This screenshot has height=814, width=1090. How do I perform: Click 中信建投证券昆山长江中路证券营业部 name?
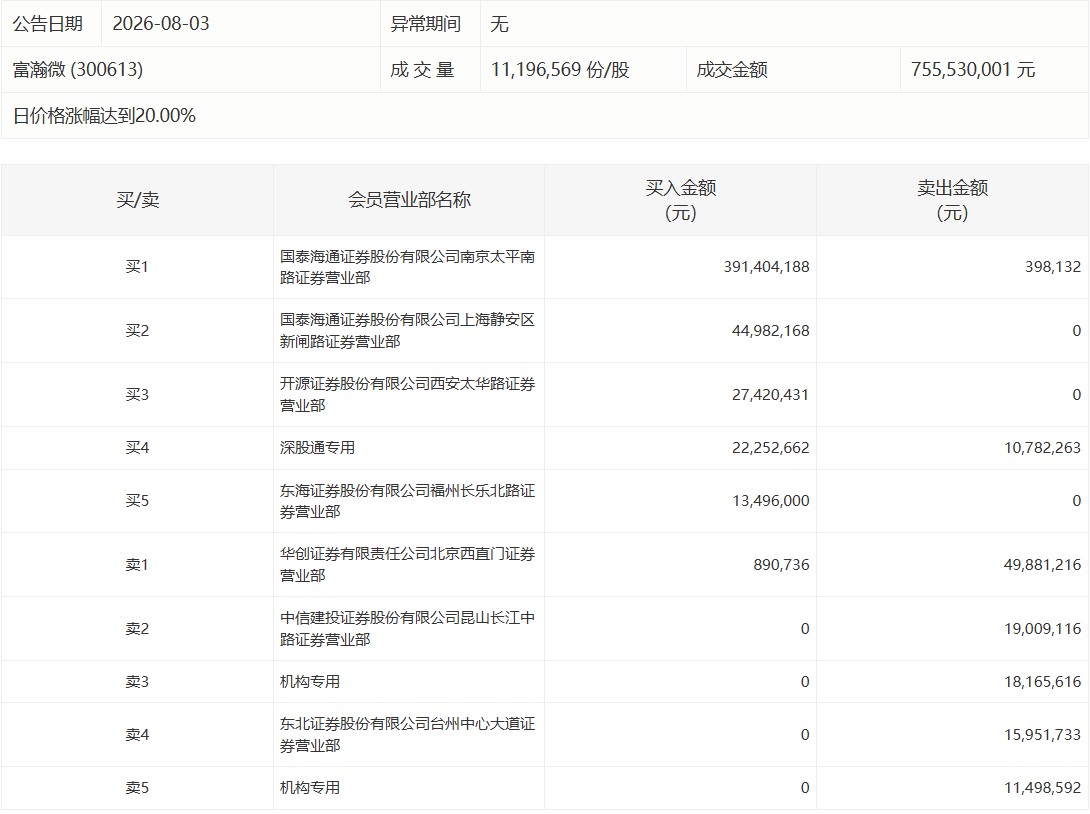(x=407, y=629)
